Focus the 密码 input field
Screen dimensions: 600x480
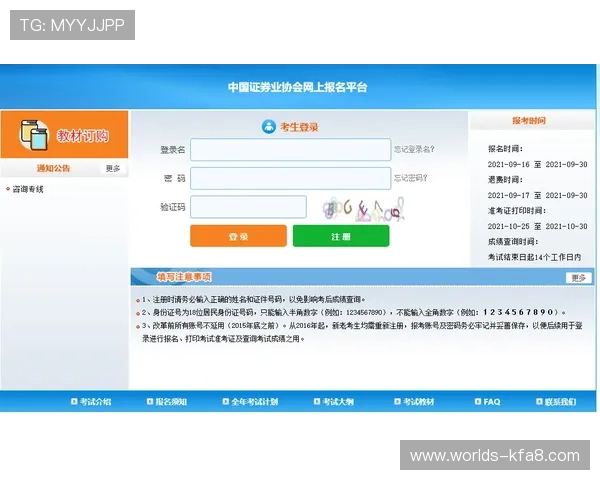point(290,178)
